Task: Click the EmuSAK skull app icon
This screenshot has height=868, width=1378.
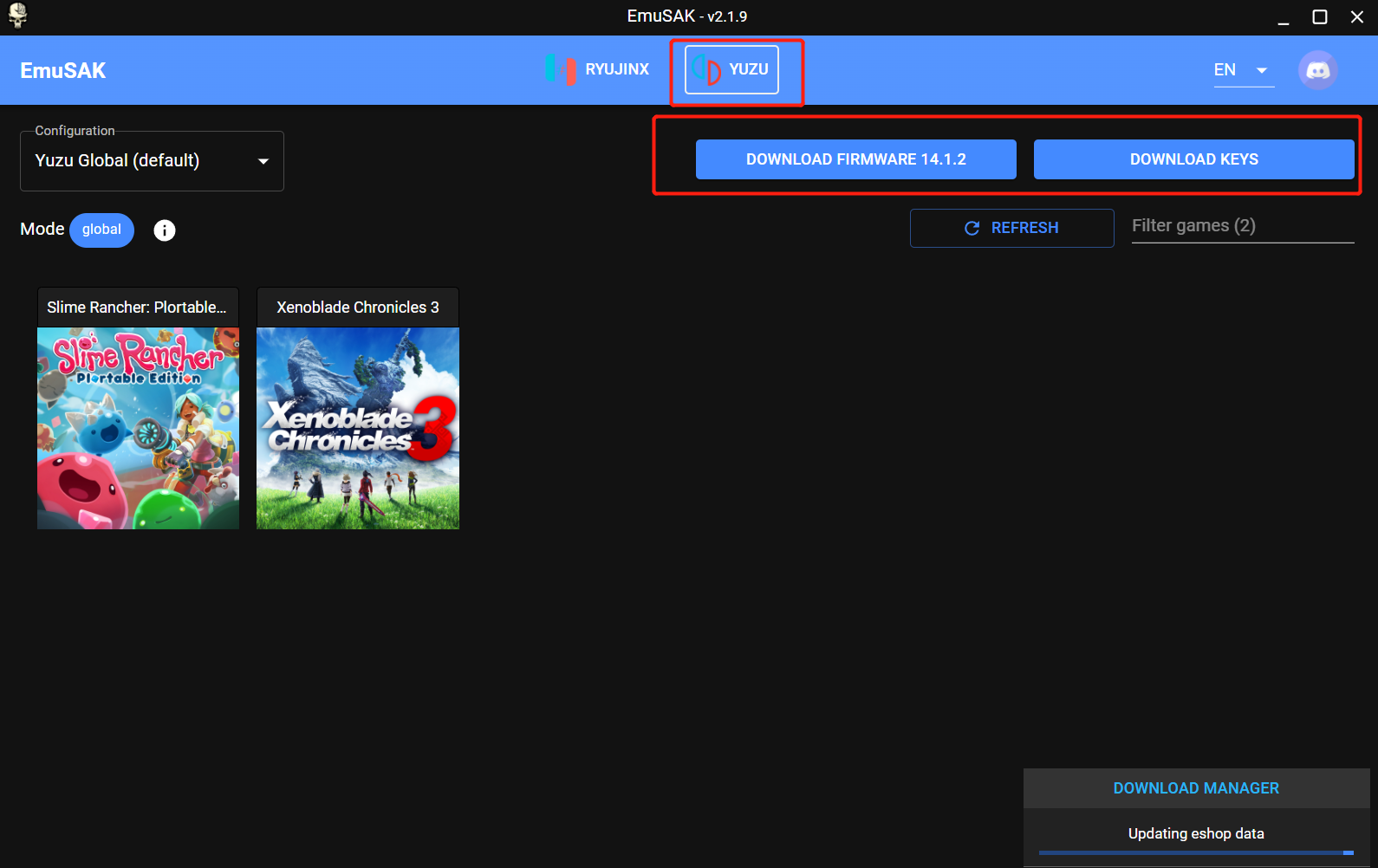Action: [x=17, y=16]
